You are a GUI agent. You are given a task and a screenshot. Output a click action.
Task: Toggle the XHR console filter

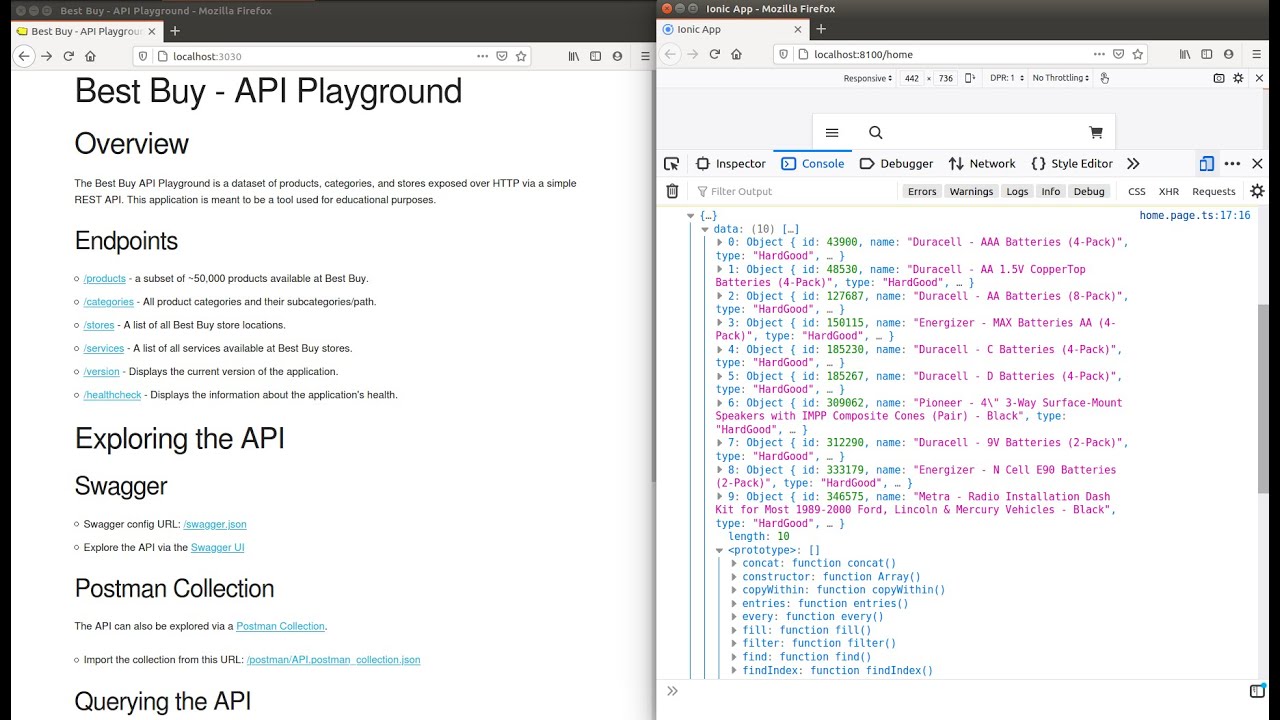(x=1169, y=191)
